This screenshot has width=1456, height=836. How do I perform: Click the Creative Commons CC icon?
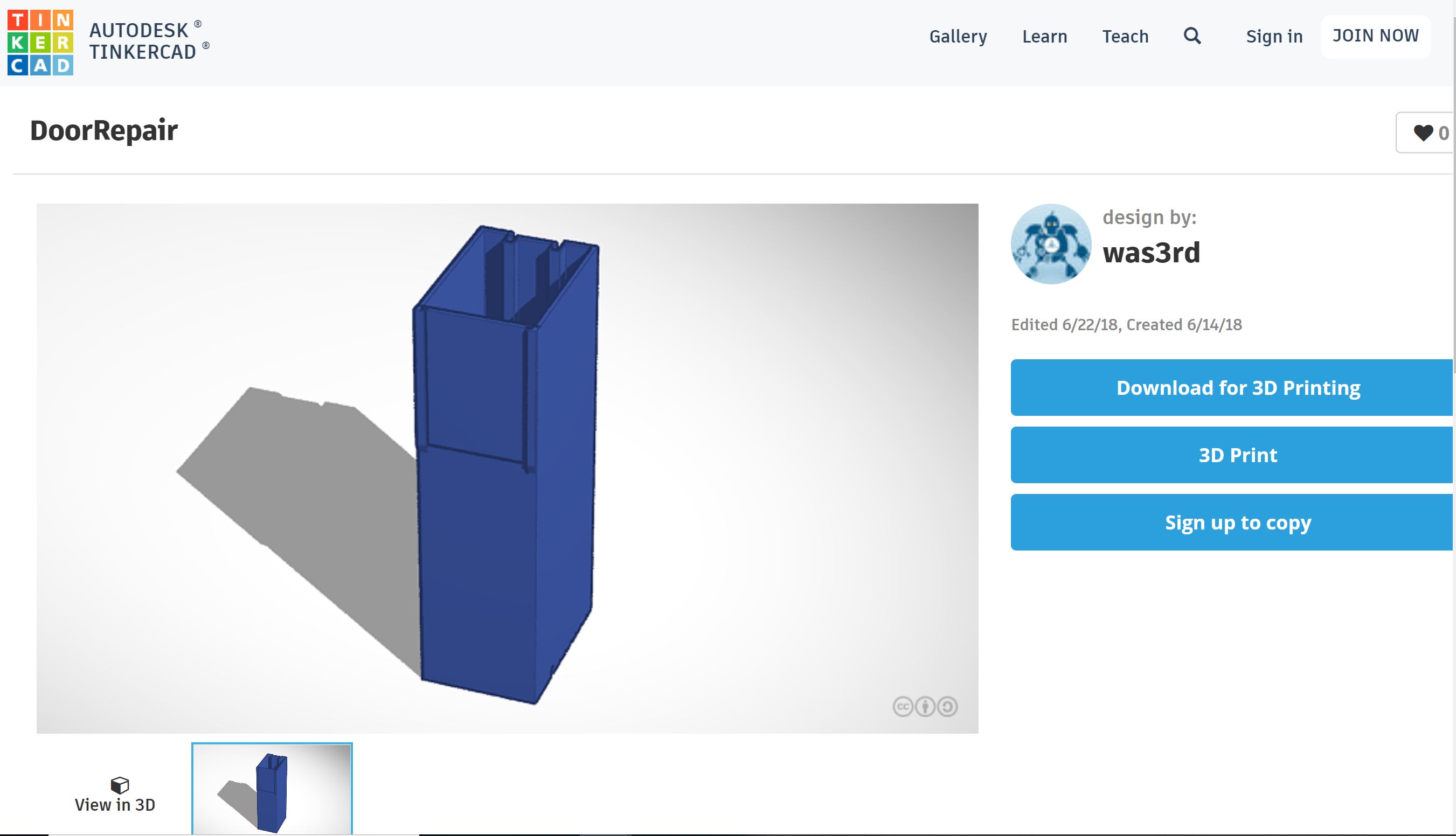[x=902, y=706]
